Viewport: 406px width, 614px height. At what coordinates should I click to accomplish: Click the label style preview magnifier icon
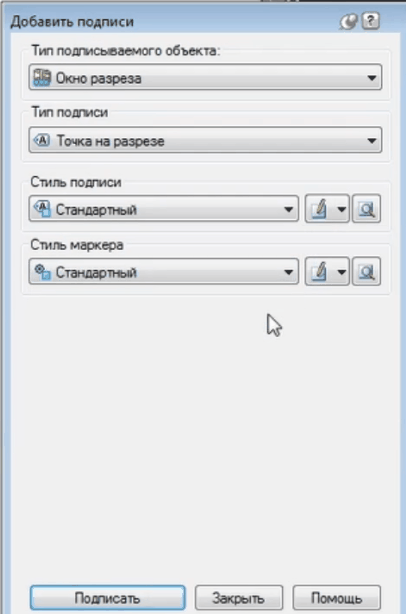pyautogui.click(x=366, y=209)
